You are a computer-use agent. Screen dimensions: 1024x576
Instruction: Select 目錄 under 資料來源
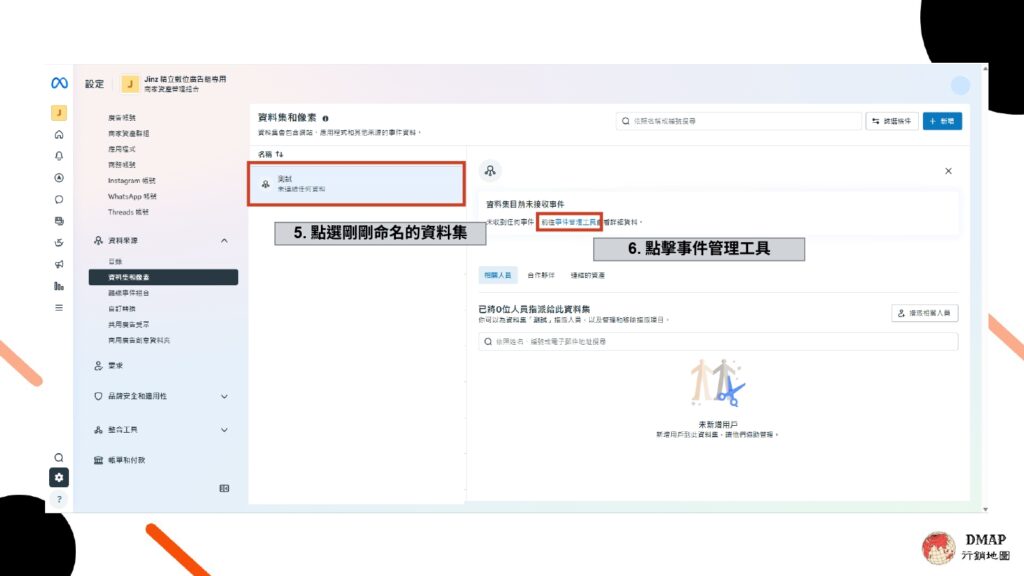115,261
